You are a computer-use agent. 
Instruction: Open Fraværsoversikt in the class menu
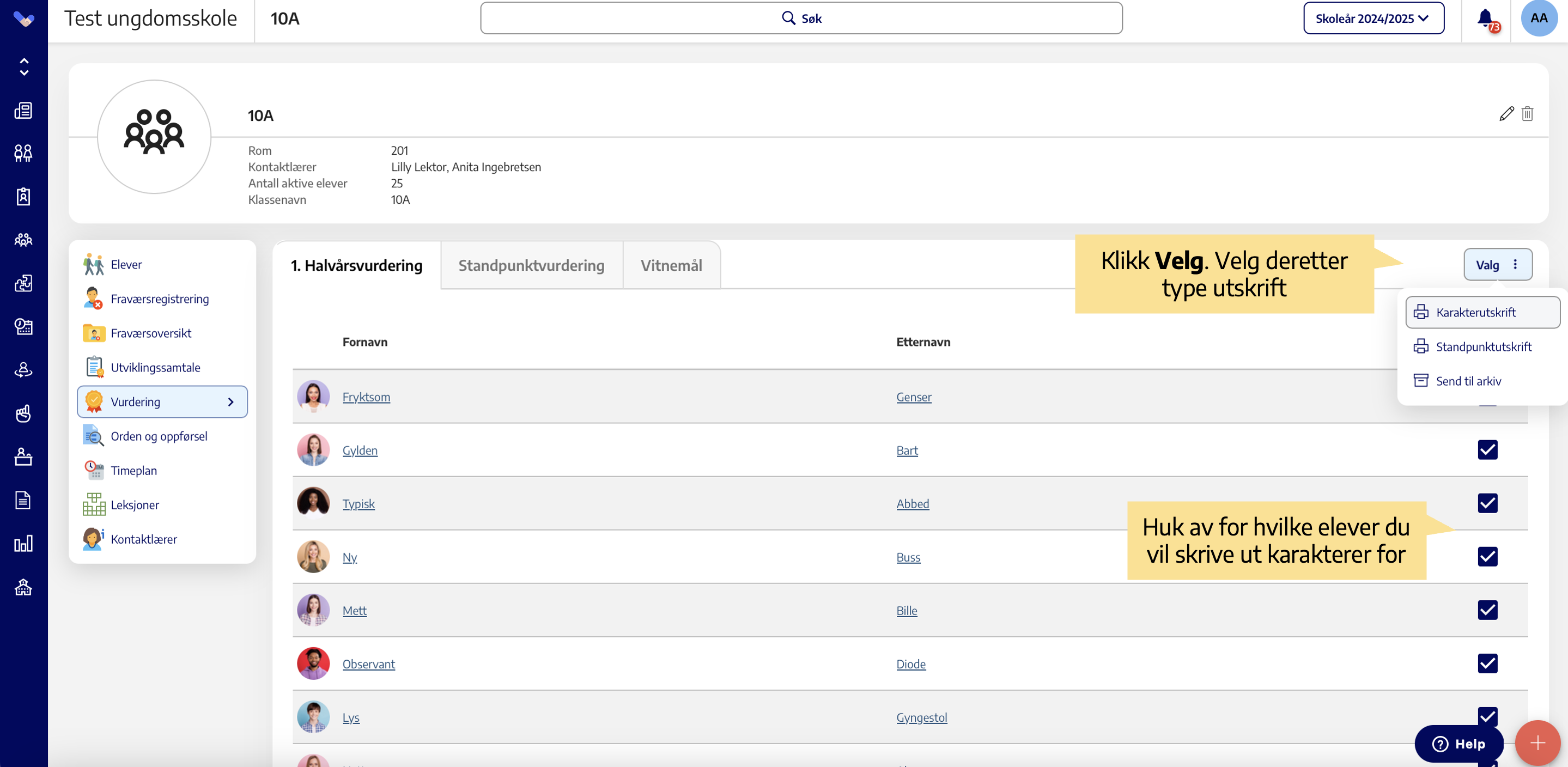(x=162, y=333)
